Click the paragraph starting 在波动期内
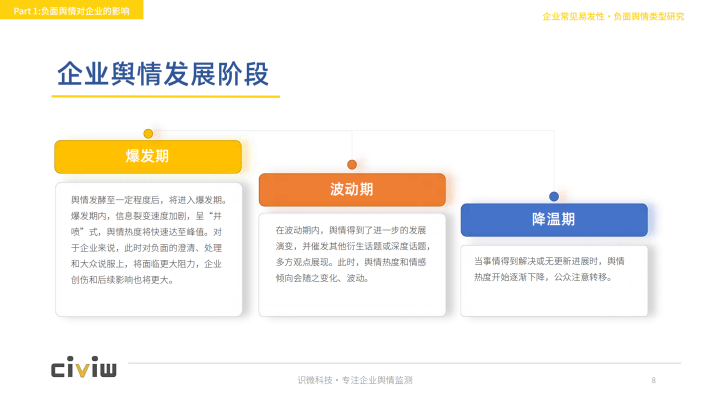The width and height of the screenshot is (710, 399). tap(353, 254)
